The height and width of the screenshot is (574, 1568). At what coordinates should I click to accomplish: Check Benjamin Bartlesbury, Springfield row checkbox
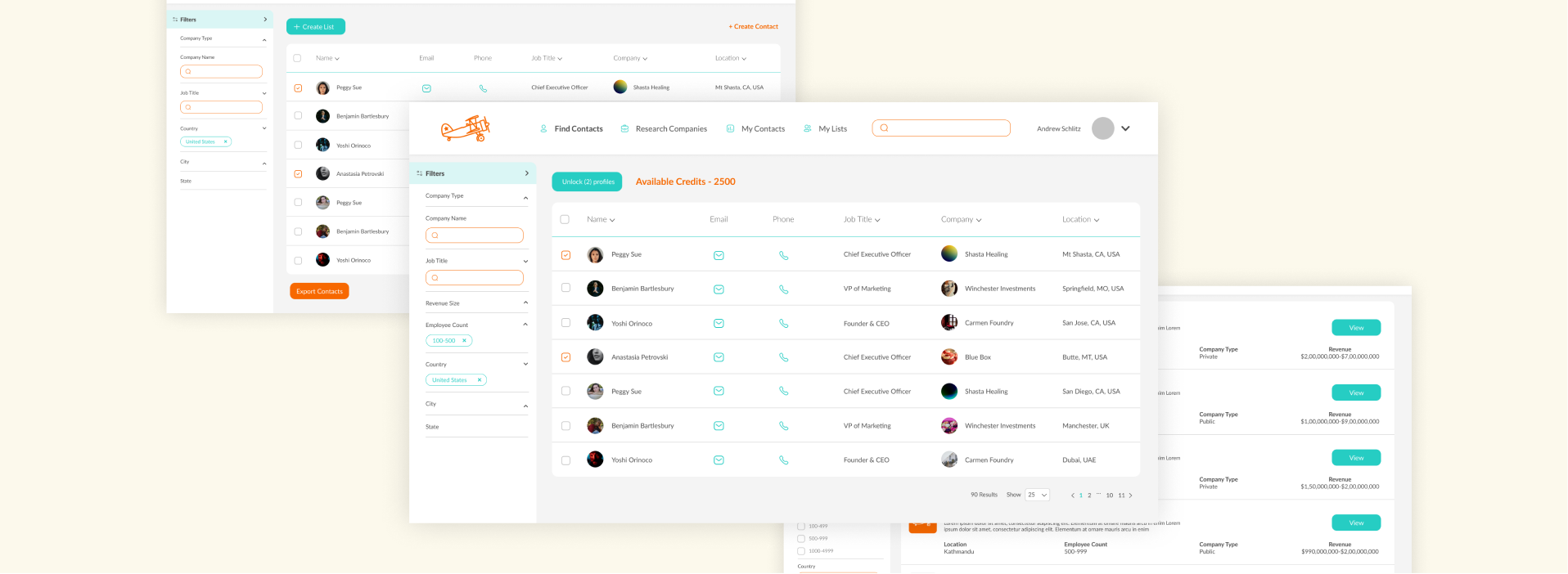coord(565,288)
